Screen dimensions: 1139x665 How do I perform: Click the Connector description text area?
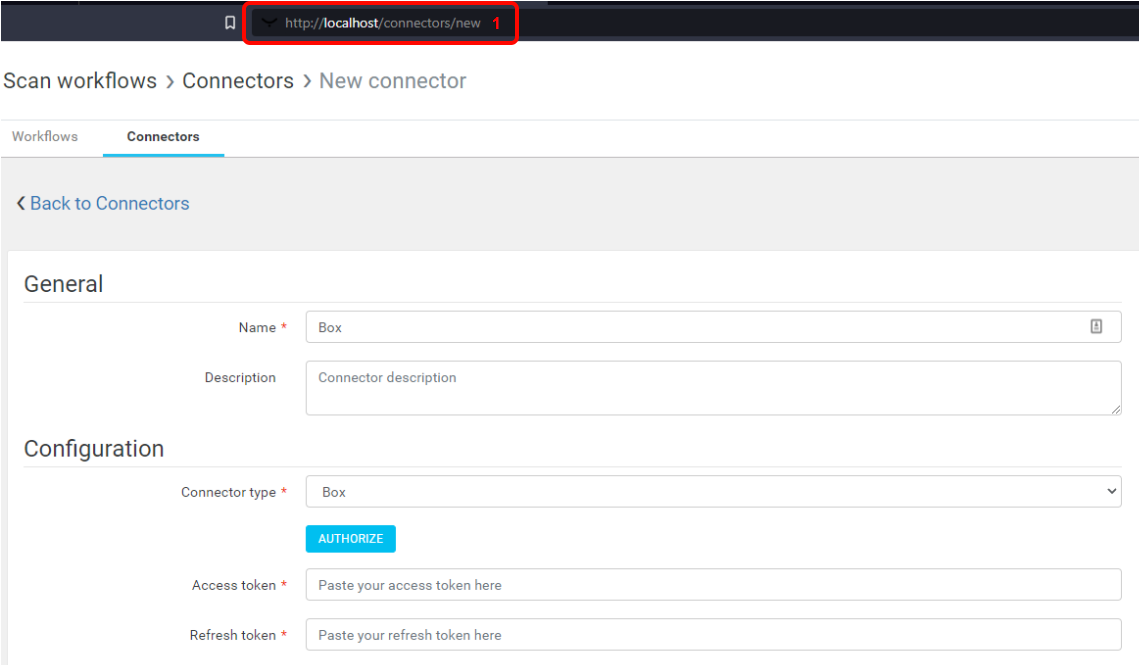(712, 388)
